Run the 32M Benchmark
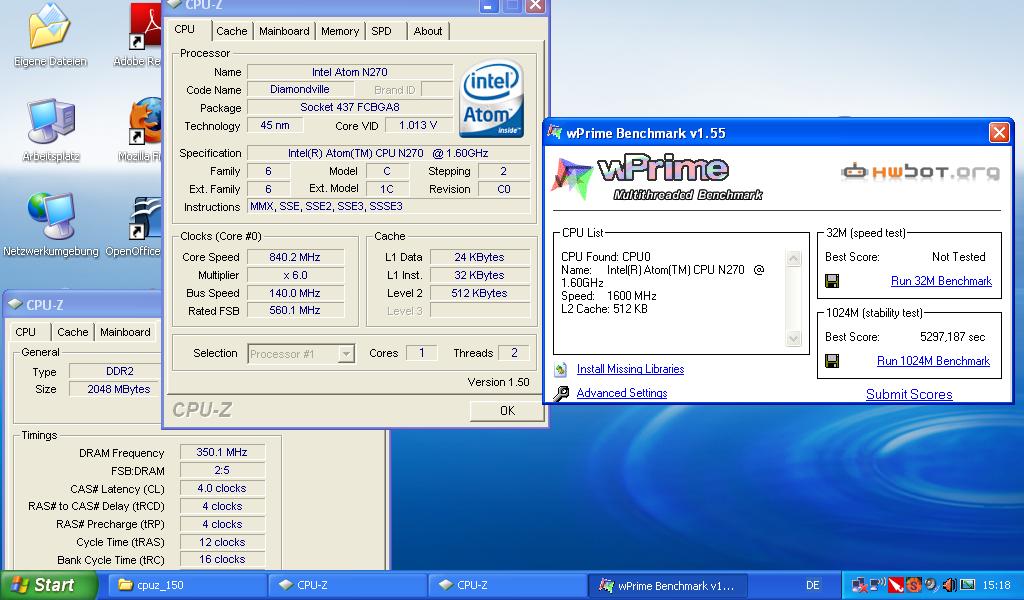 tap(941, 281)
